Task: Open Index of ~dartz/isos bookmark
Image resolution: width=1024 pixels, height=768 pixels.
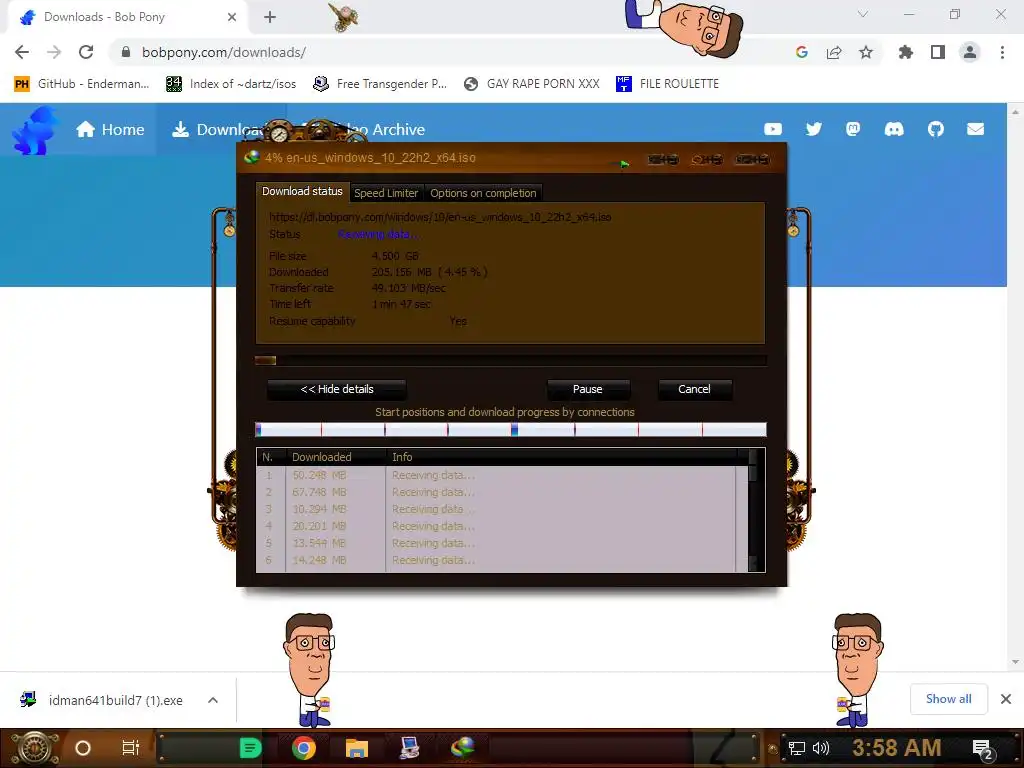Action: coord(231,84)
